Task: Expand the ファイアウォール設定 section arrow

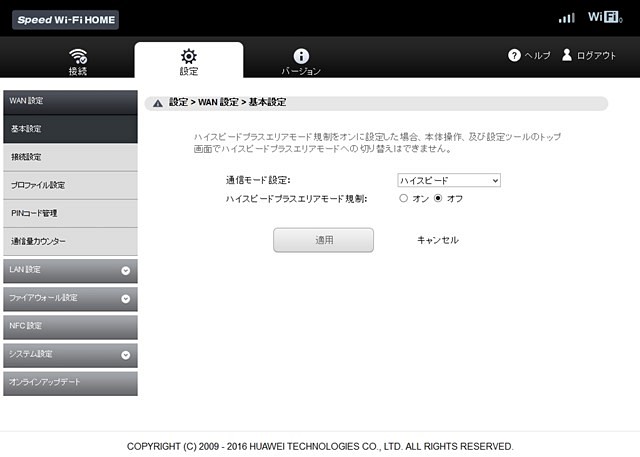Action: (x=126, y=299)
